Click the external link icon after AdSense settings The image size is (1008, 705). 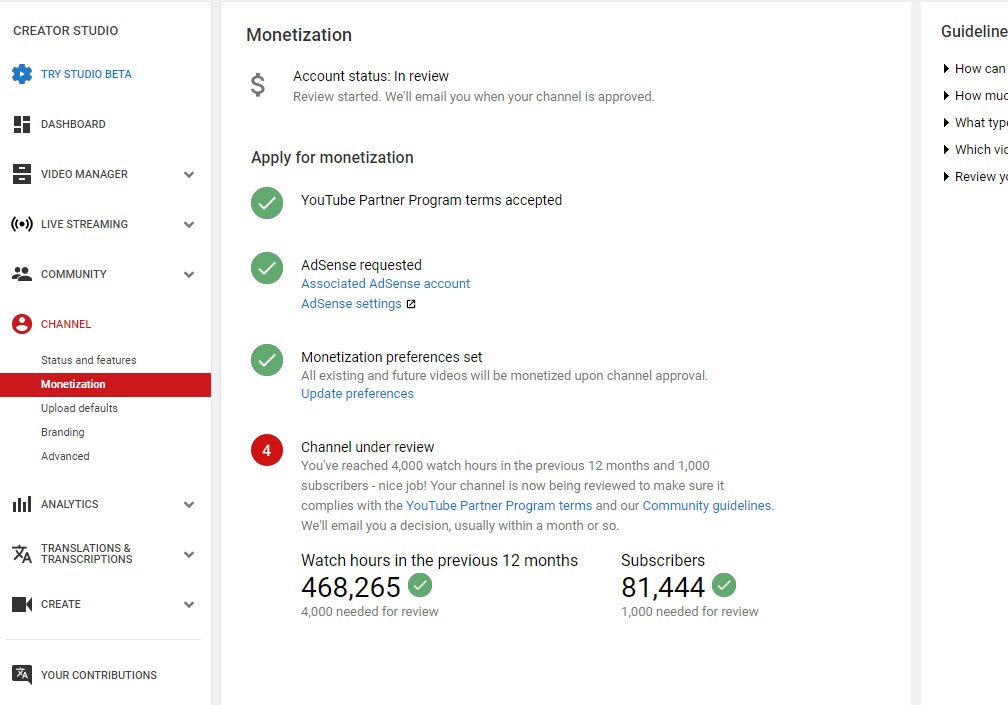tap(411, 304)
